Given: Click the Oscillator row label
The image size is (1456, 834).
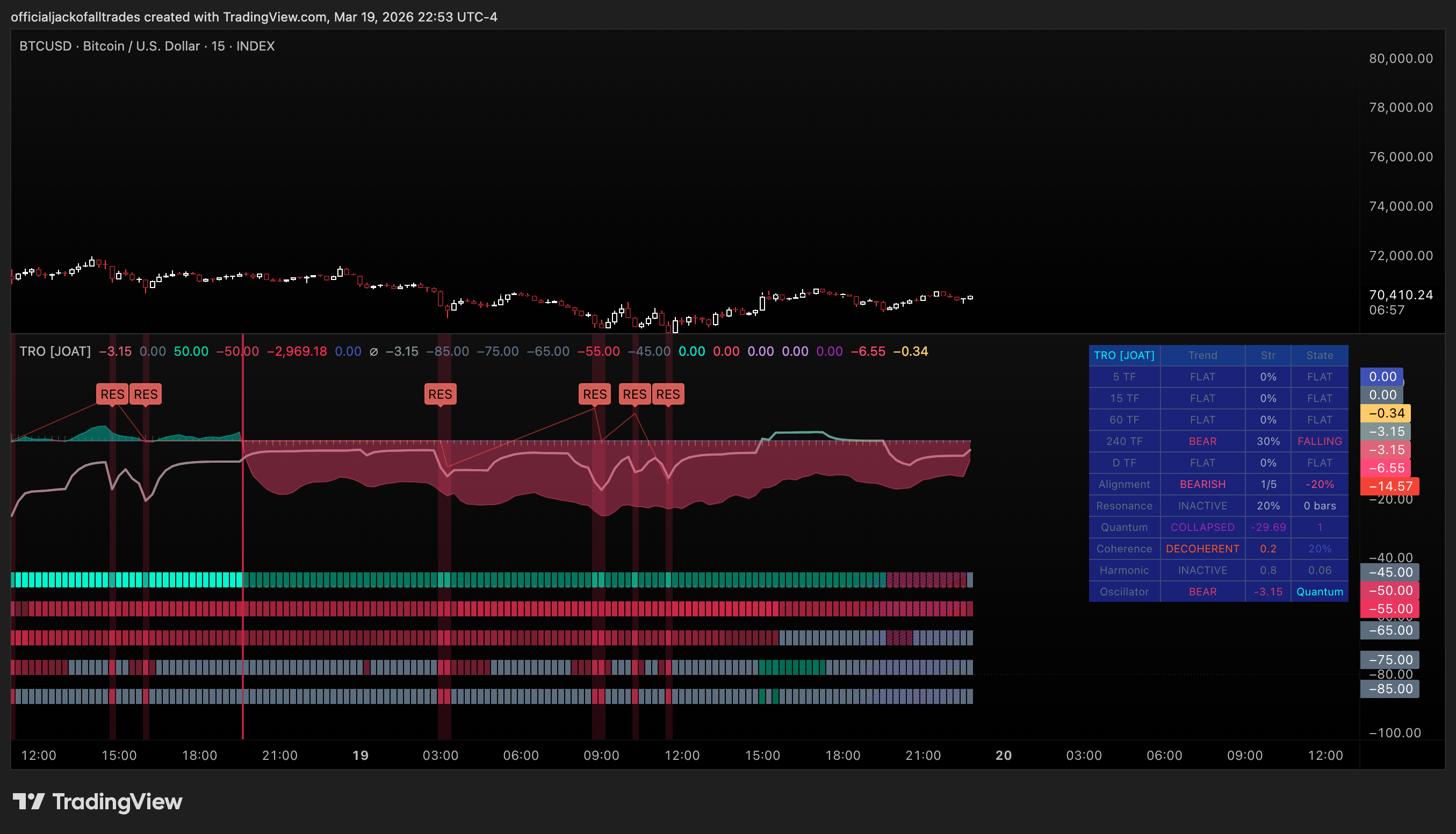Looking at the screenshot, I should 1124,592.
